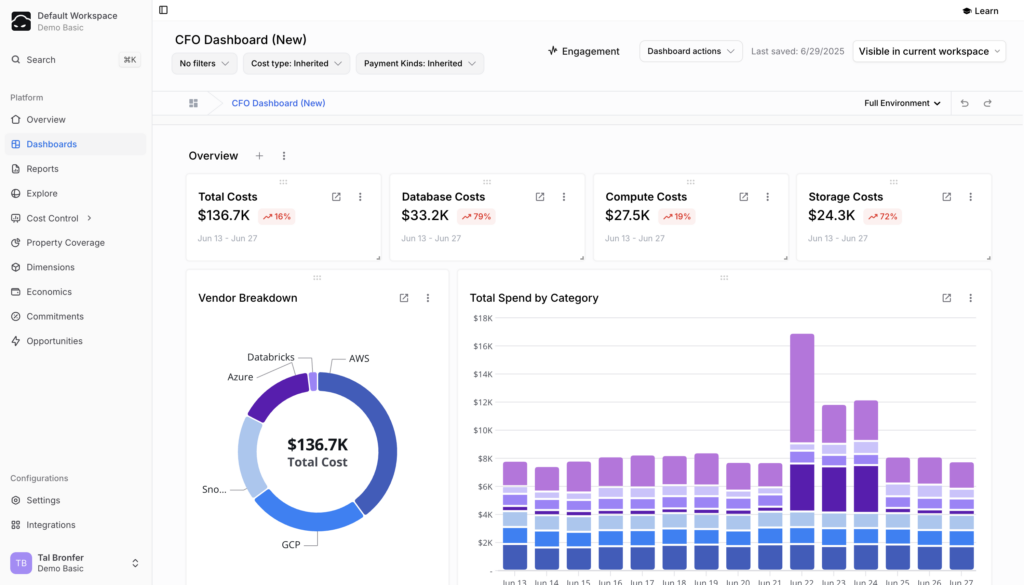Screen dimensions: 1024x585
Task: Click the Engagement button
Action: [x=584, y=51]
